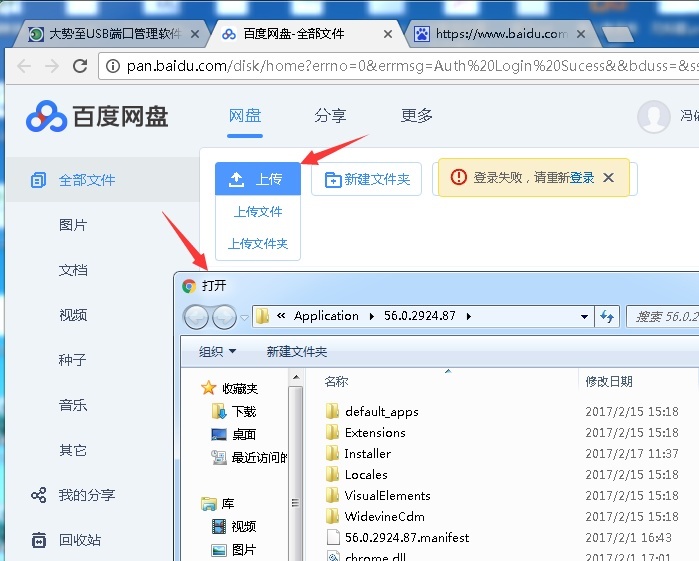Screen dimensions: 699x561
Task: Click the 上传 upload button
Action: point(257,179)
